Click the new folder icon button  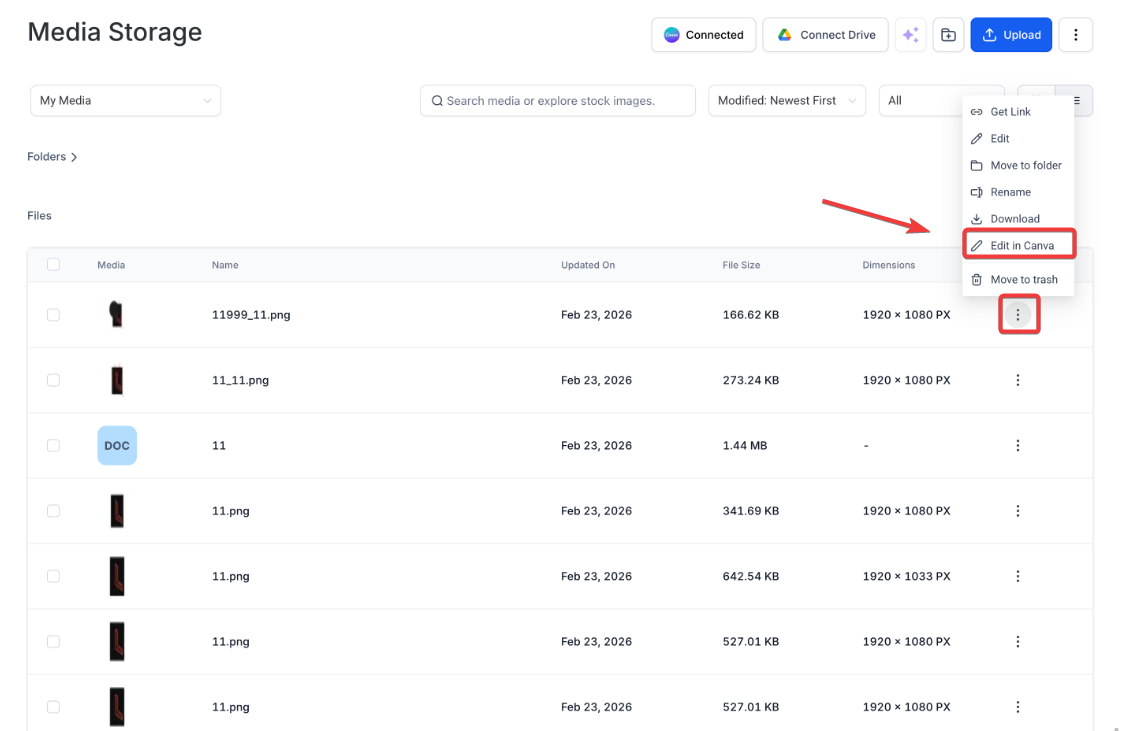(948, 35)
